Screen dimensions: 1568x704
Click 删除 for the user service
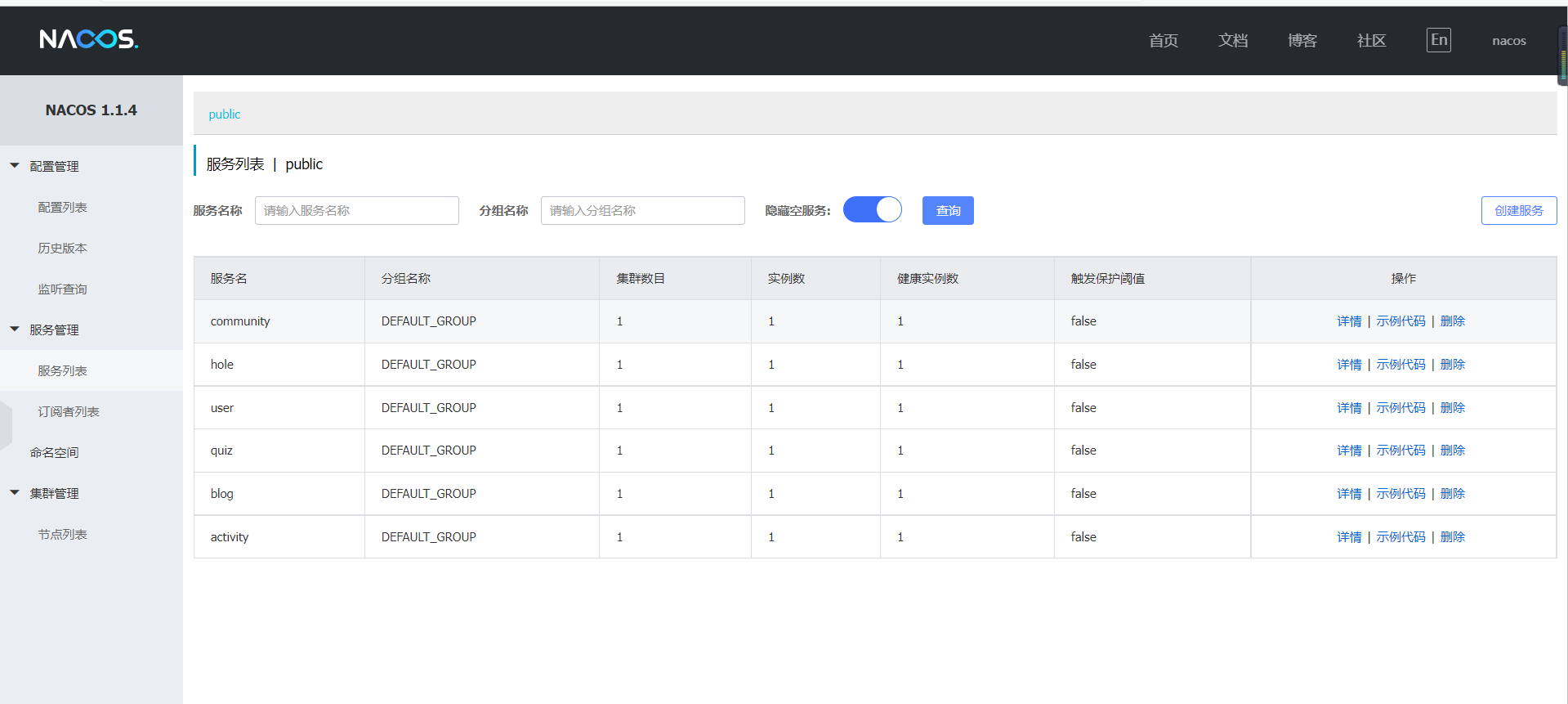click(1452, 408)
